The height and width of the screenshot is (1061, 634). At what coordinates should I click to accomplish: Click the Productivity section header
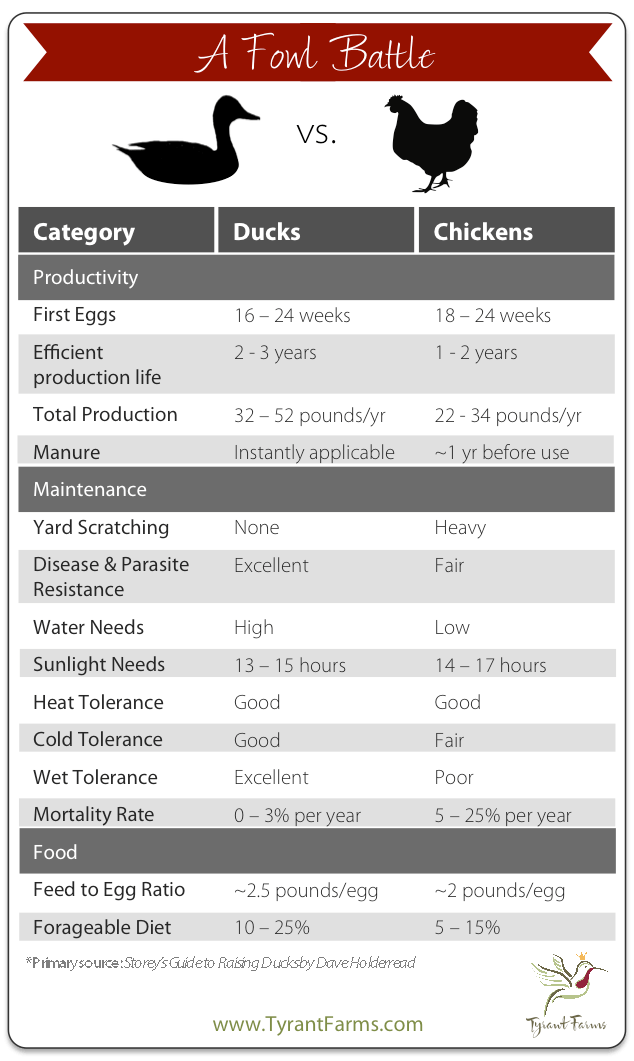(317, 277)
